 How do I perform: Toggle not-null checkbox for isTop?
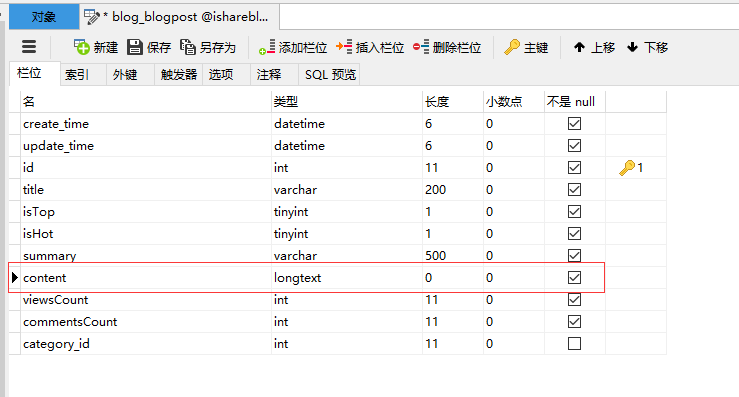574,212
